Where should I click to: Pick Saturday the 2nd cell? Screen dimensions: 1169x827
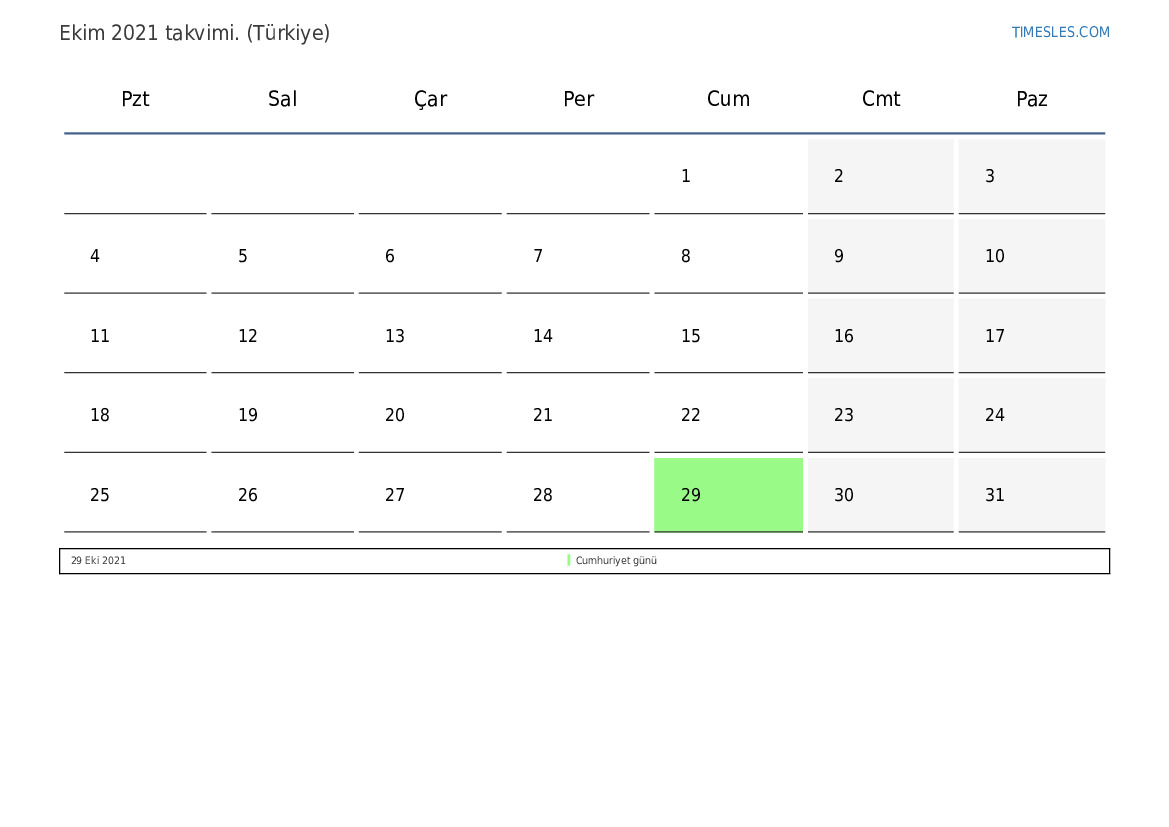pyautogui.click(x=880, y=177)
